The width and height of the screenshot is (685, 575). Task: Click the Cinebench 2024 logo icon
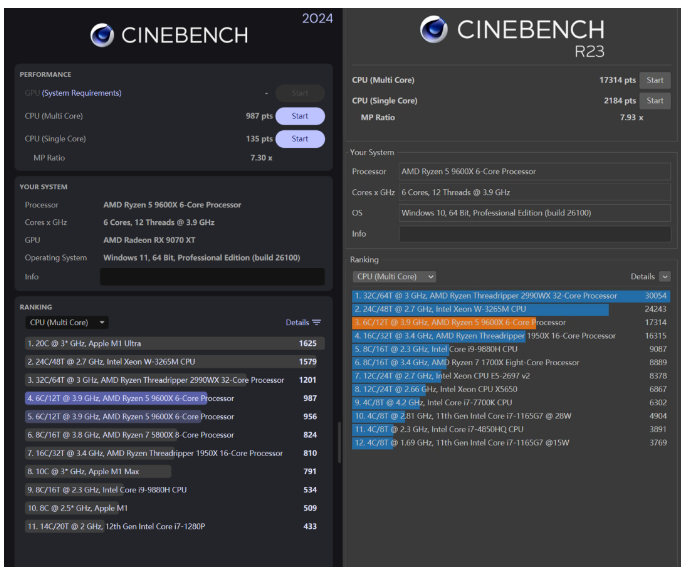[101, 35]
